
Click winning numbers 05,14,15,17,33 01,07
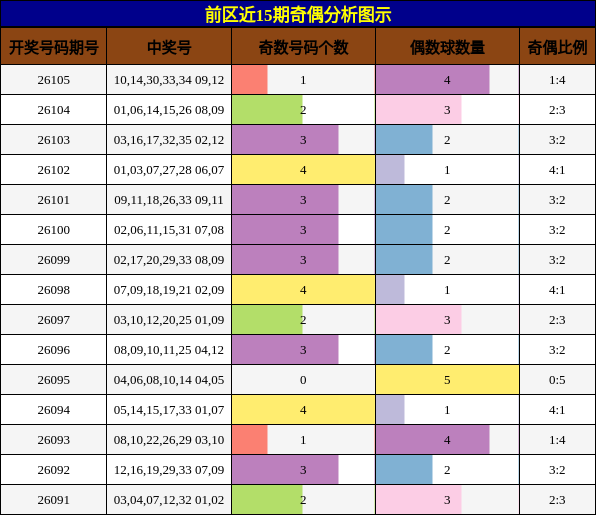click(x=169, y=410)
